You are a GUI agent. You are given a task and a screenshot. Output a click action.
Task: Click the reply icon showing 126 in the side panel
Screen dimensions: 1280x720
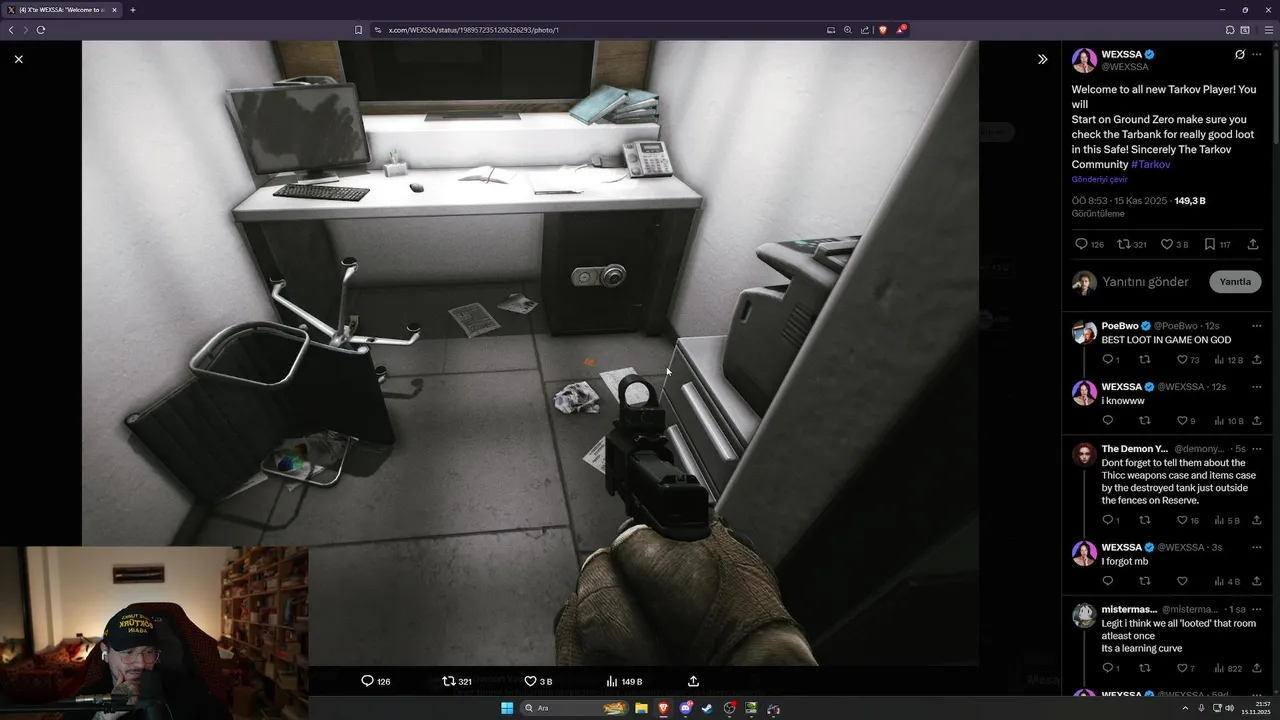pyautogui.click(x=1081, y=244)
